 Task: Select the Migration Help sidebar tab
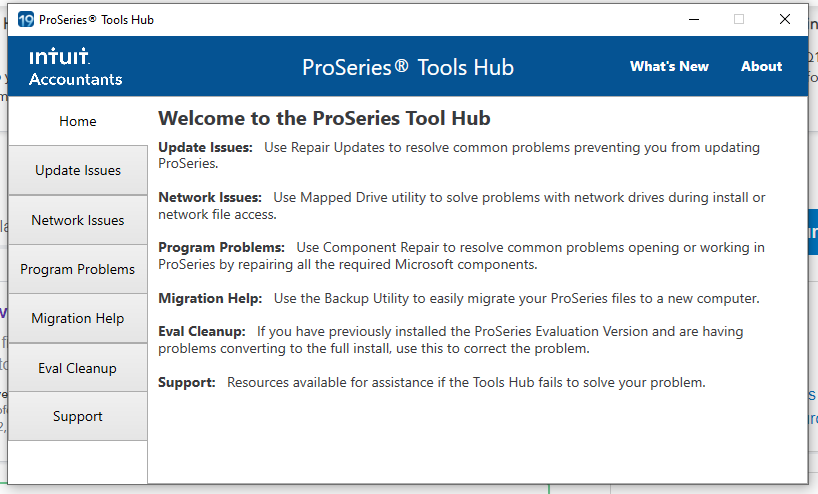tap(78, 319)
